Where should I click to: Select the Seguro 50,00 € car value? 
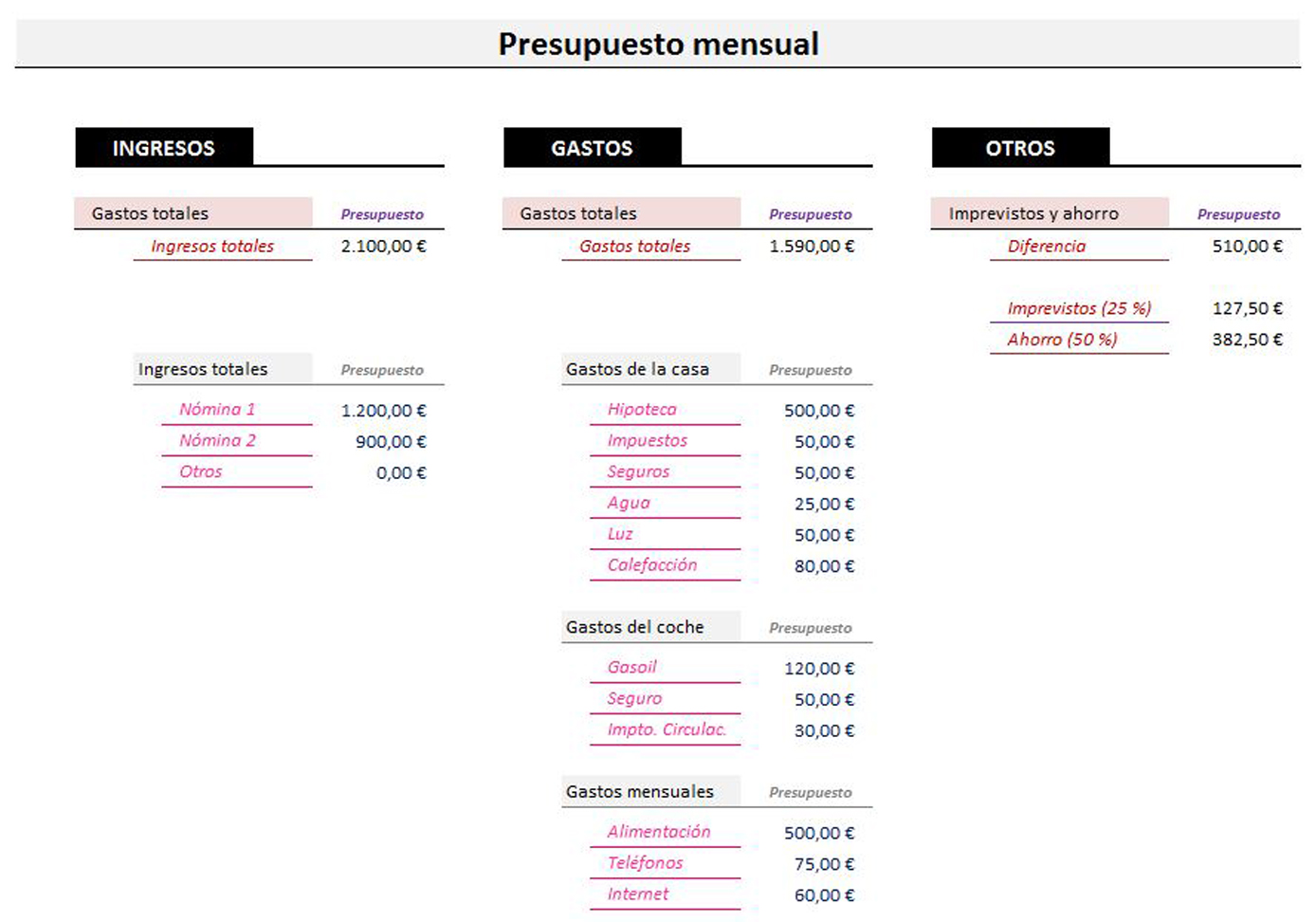824,700
